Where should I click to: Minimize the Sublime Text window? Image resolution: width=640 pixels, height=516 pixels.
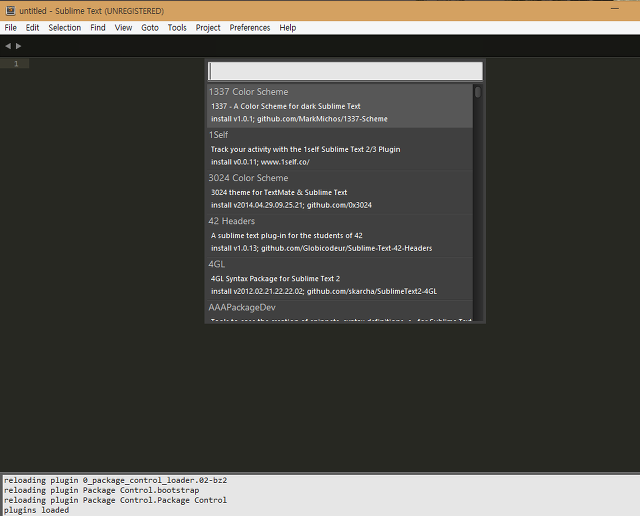[615, 9]
